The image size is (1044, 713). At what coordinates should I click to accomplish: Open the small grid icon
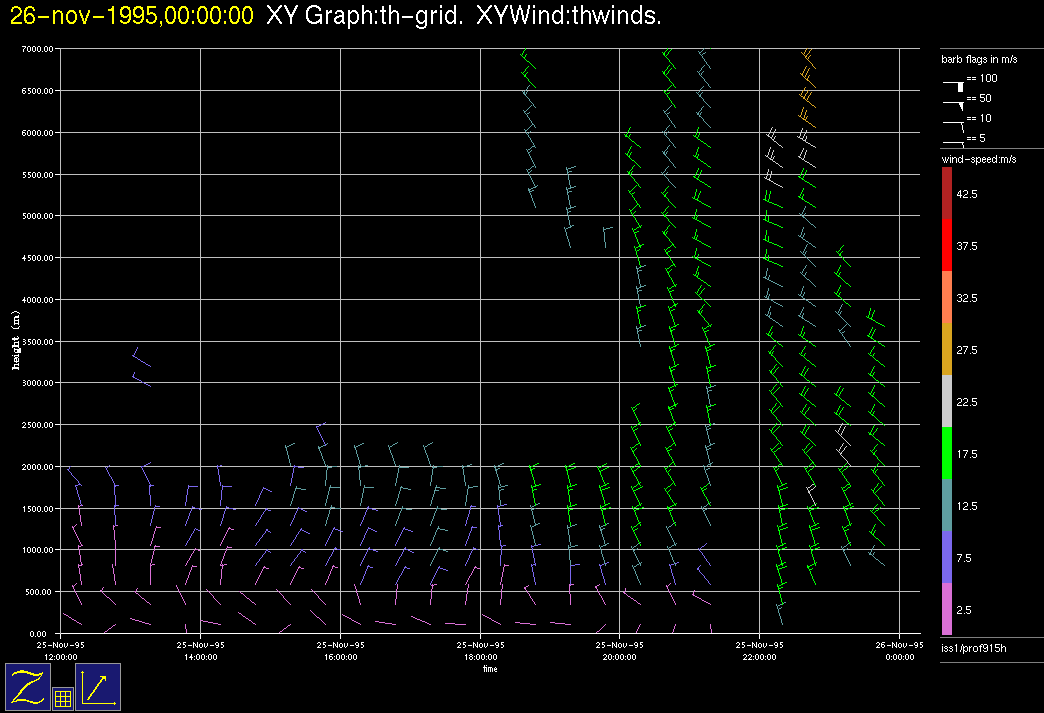[x=62, y=699]
